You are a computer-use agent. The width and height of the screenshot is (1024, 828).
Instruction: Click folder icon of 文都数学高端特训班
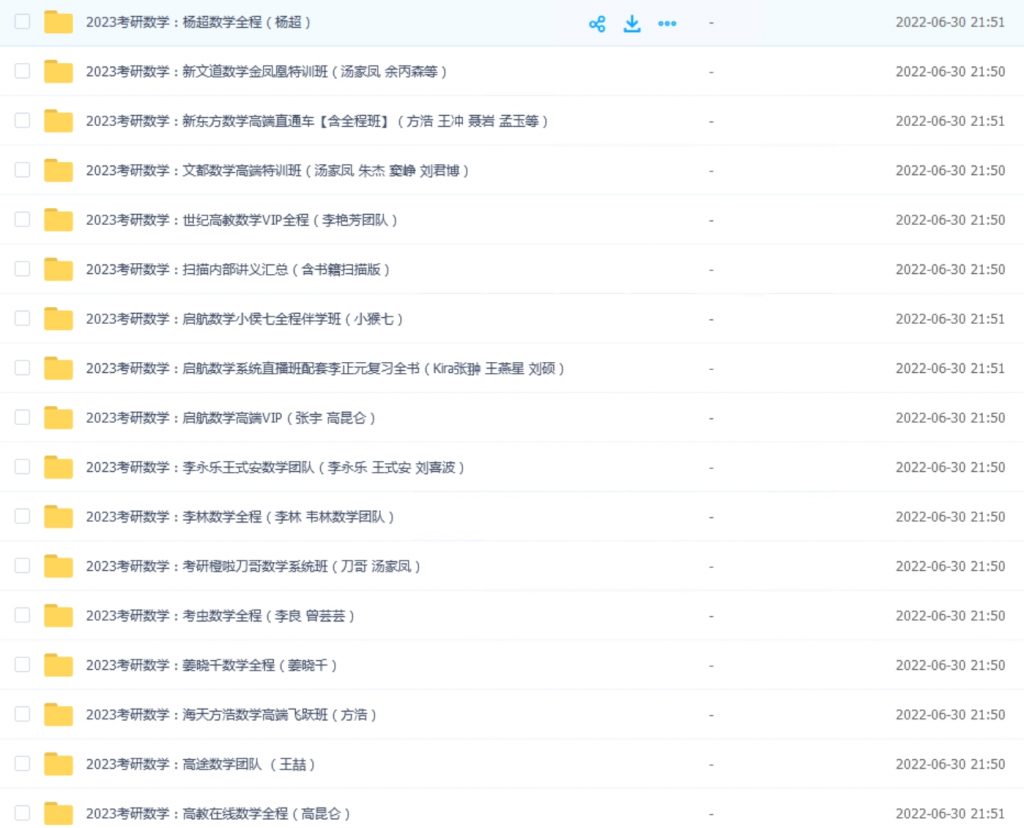tap(58, 170)
